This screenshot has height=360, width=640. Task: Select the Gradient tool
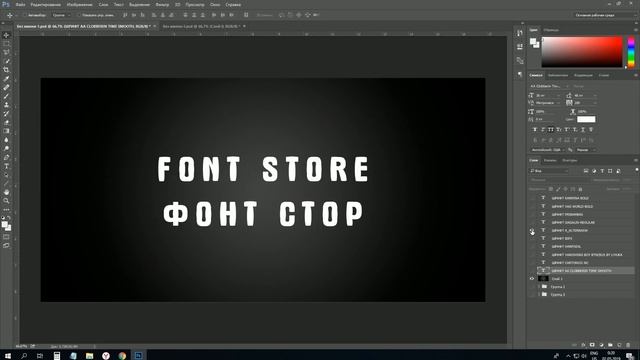[x=6, y=131]
